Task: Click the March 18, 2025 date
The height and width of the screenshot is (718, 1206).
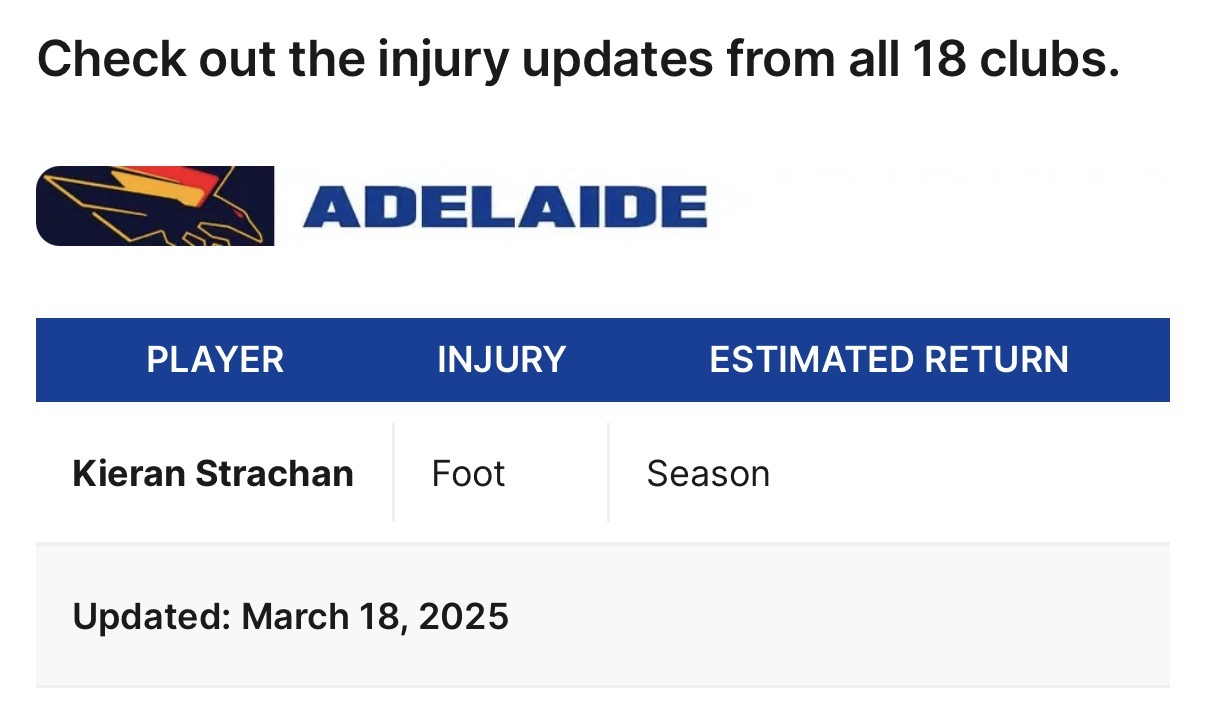Action: pos(375,616)
